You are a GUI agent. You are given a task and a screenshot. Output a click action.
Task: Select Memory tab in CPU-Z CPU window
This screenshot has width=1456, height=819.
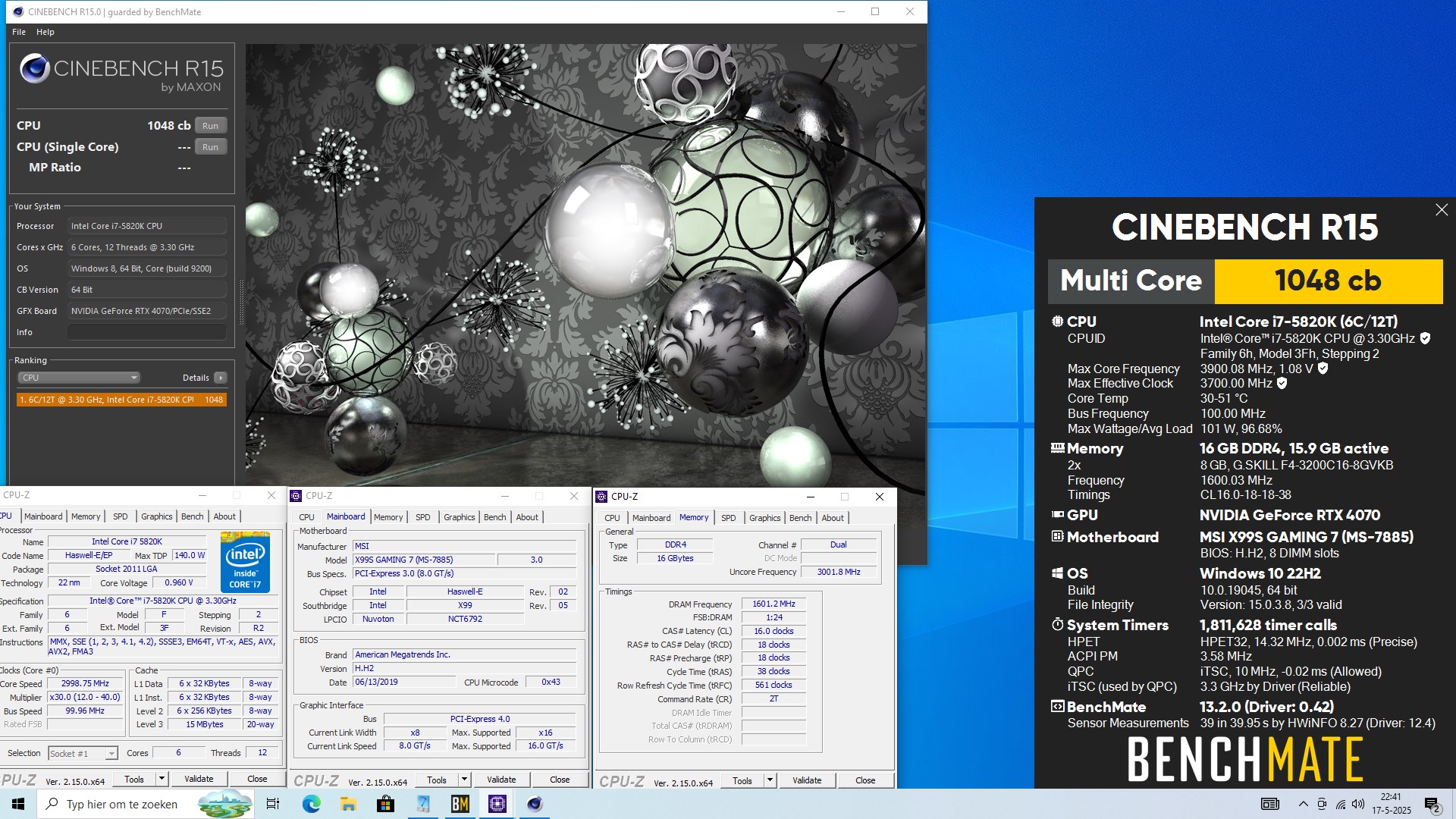click(x=86, y=516)
